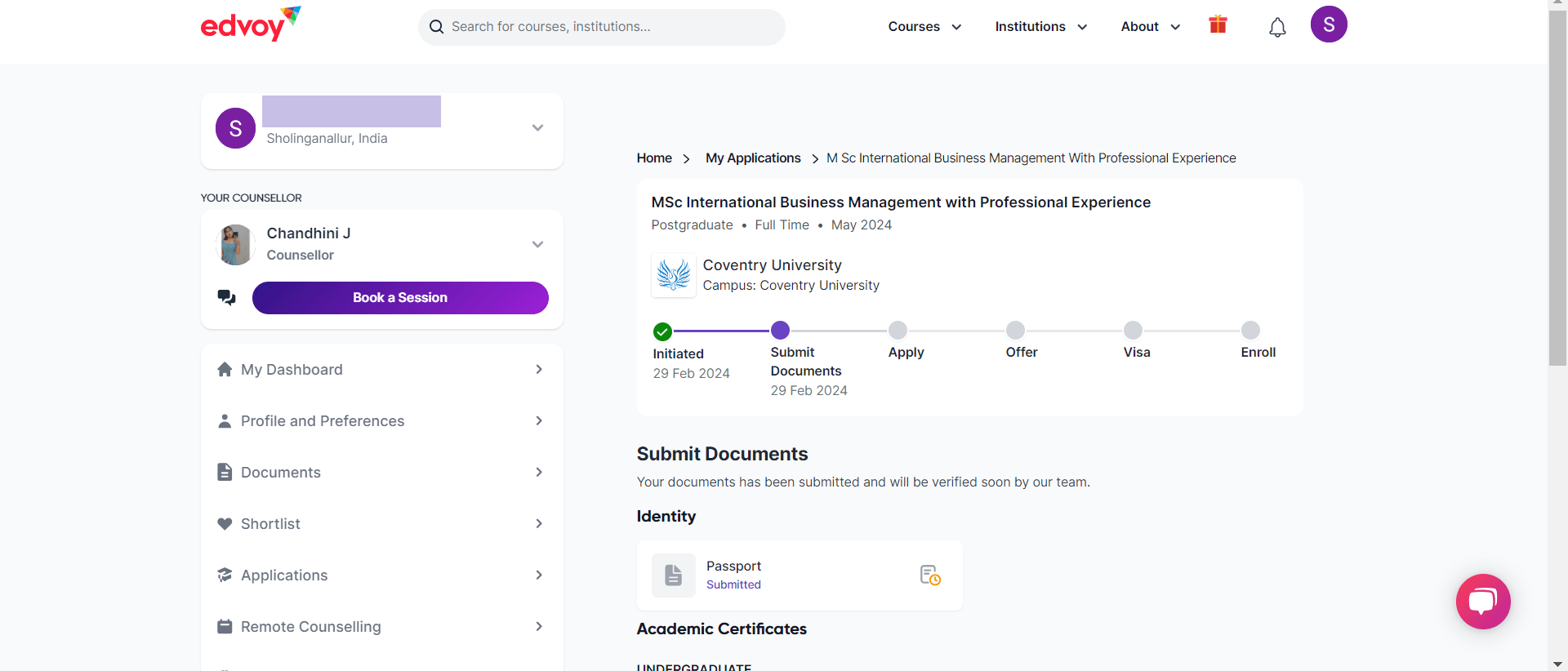Open Remote Counselling sidebar menu item

pos(381,627)
